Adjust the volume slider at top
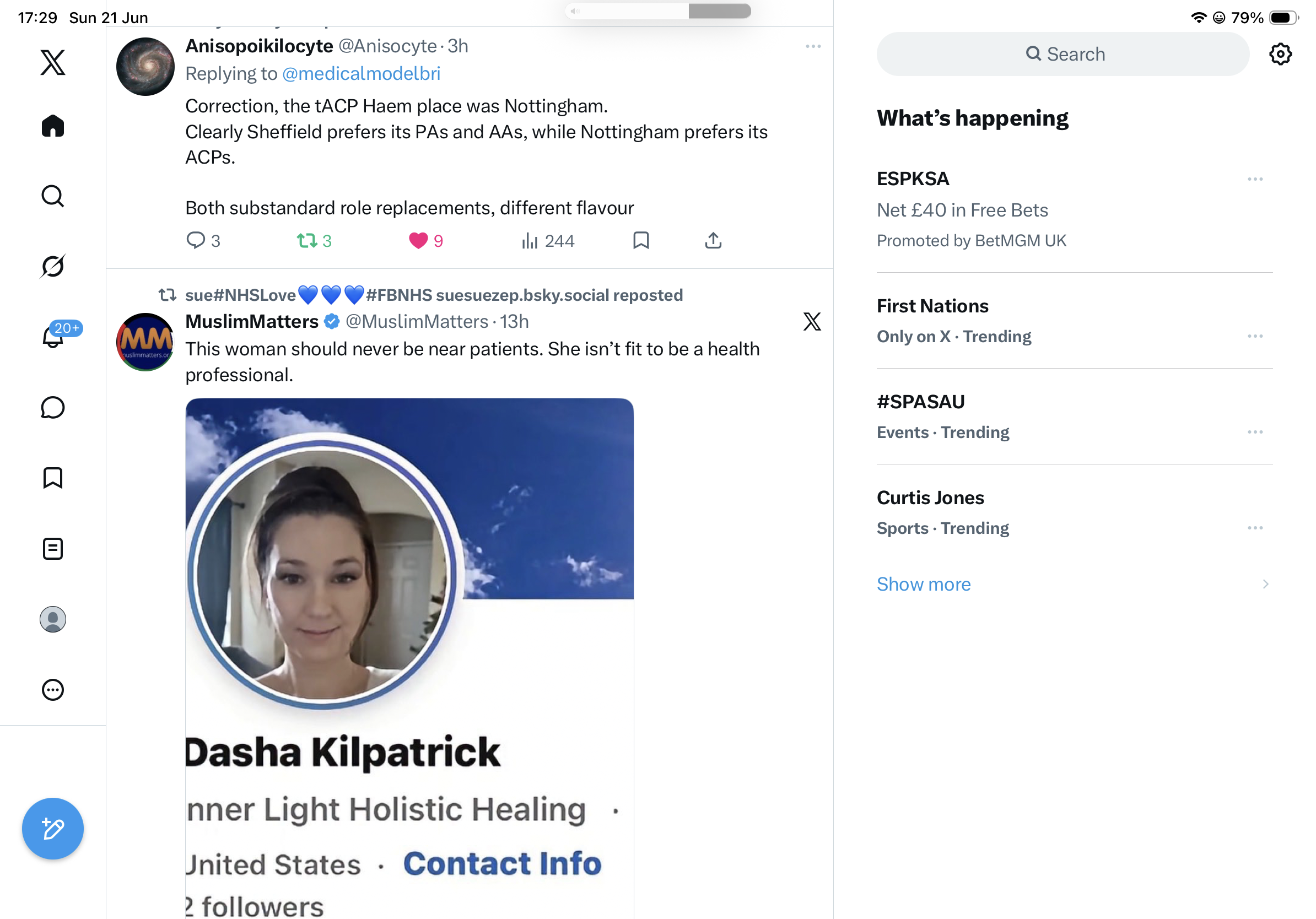Viewport: 1316px width, 919px height. click(x=657, y=11)
